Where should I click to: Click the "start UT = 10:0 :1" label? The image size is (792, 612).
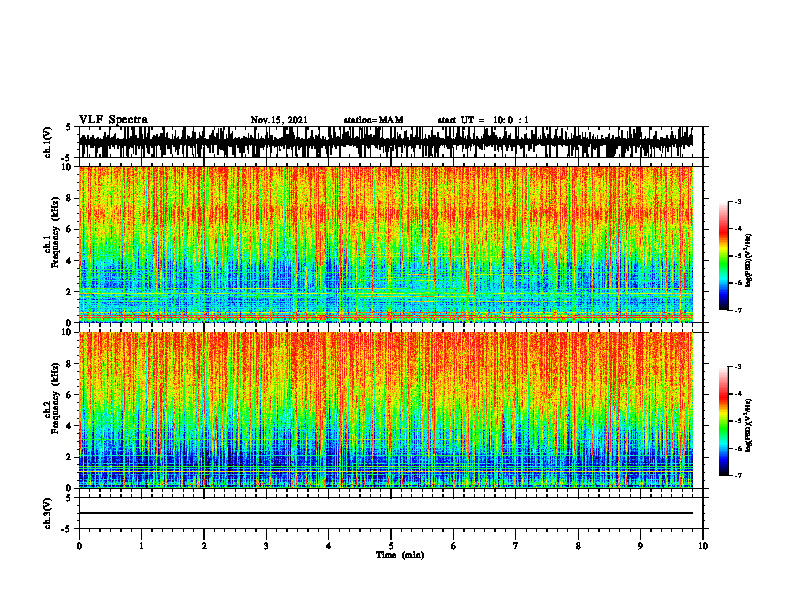click(483, 120)
